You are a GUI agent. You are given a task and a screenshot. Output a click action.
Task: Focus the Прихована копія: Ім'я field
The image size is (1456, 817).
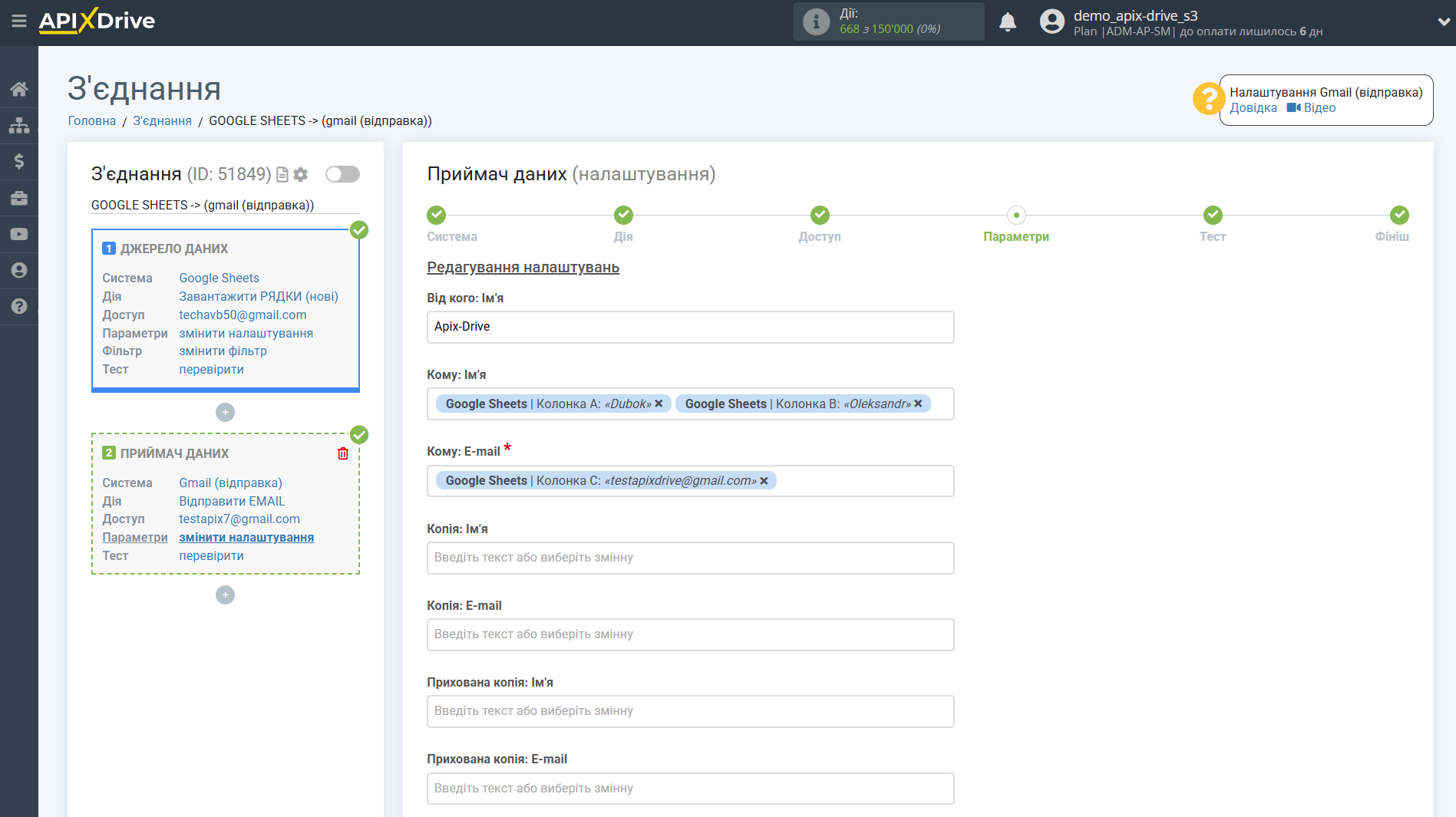pyautogui.click(x=690, y=711)
